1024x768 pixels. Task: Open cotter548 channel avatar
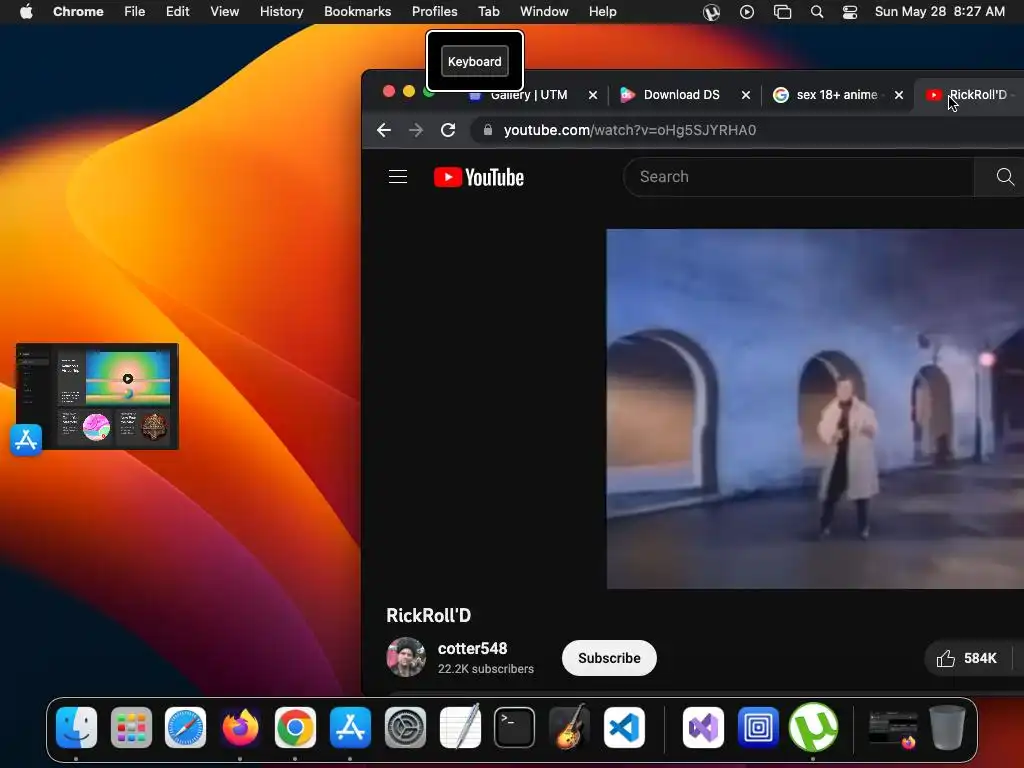pyautogui.click(x=406, y=657)
